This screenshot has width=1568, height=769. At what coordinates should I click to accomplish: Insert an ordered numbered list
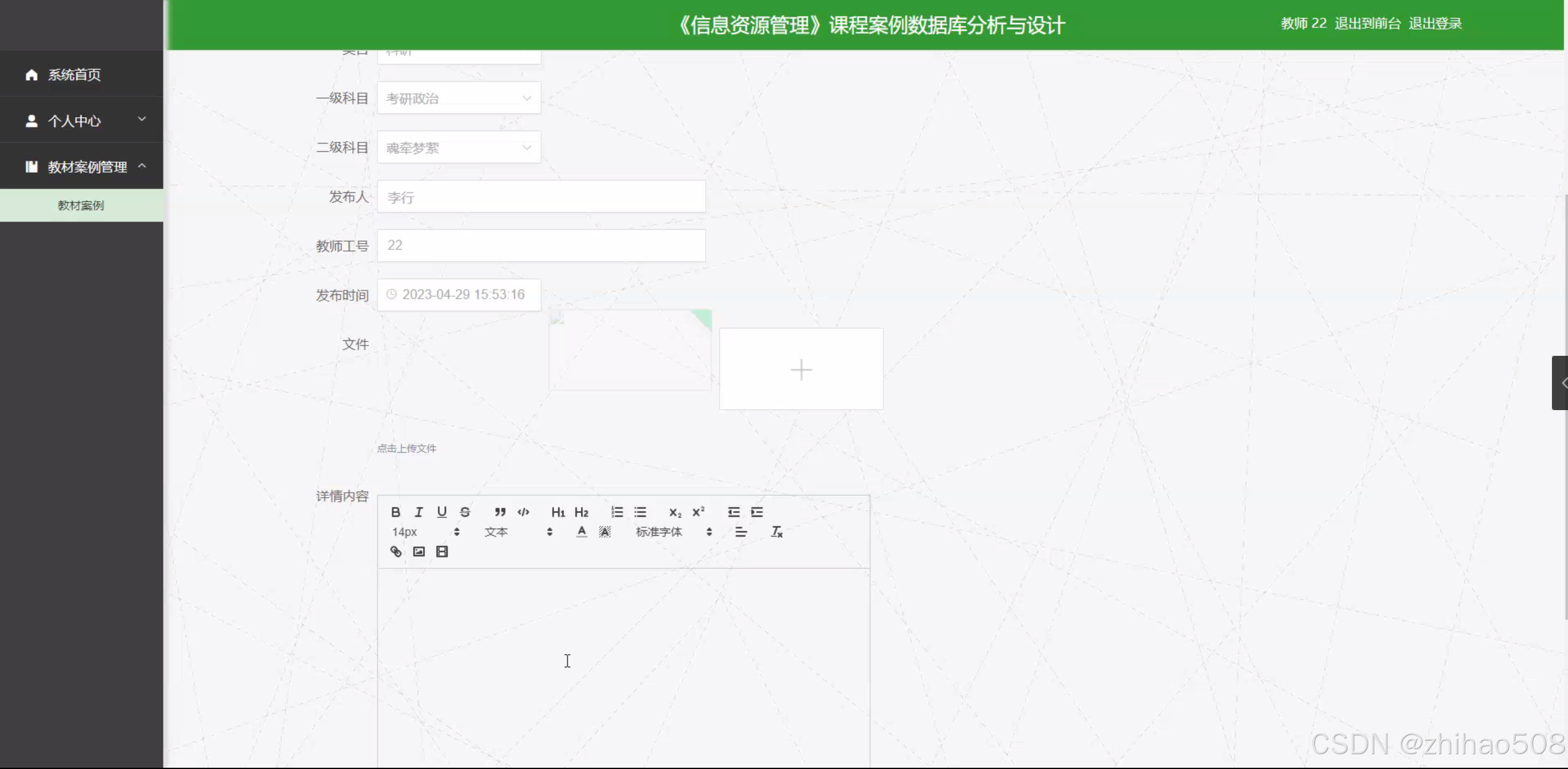pos(617,512)
